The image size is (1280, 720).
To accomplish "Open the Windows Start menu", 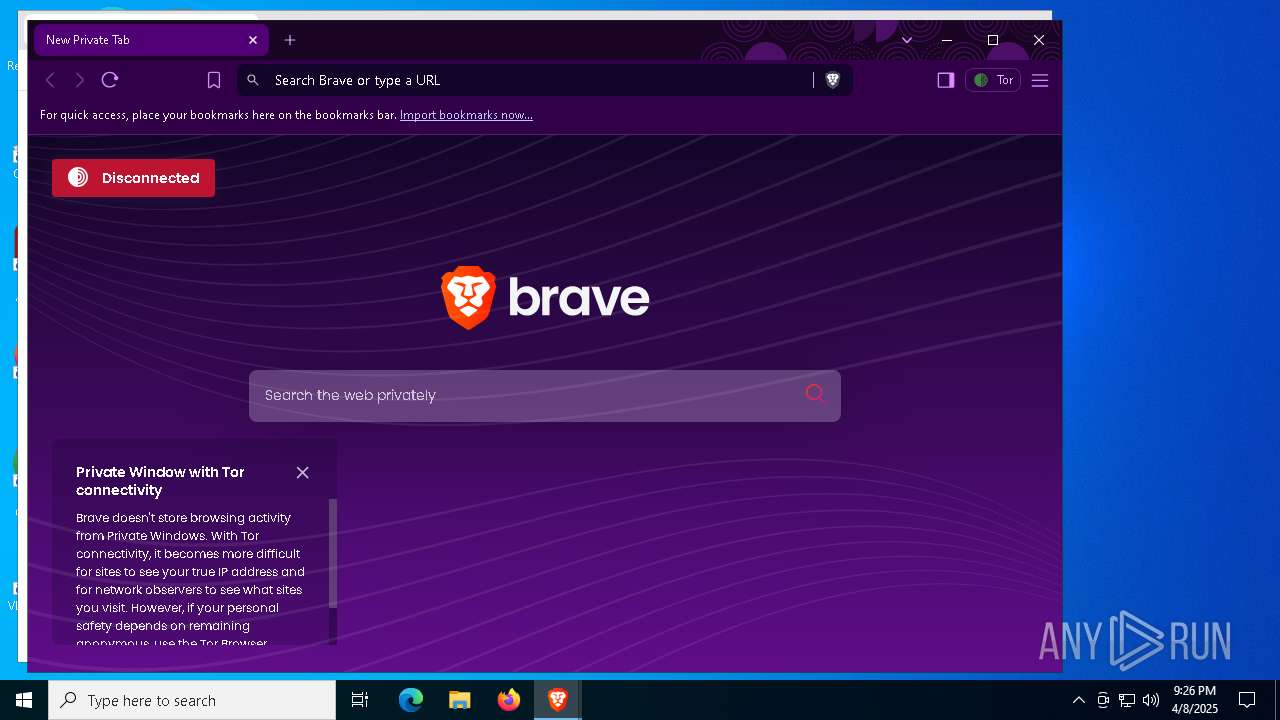I will [24, 700].
